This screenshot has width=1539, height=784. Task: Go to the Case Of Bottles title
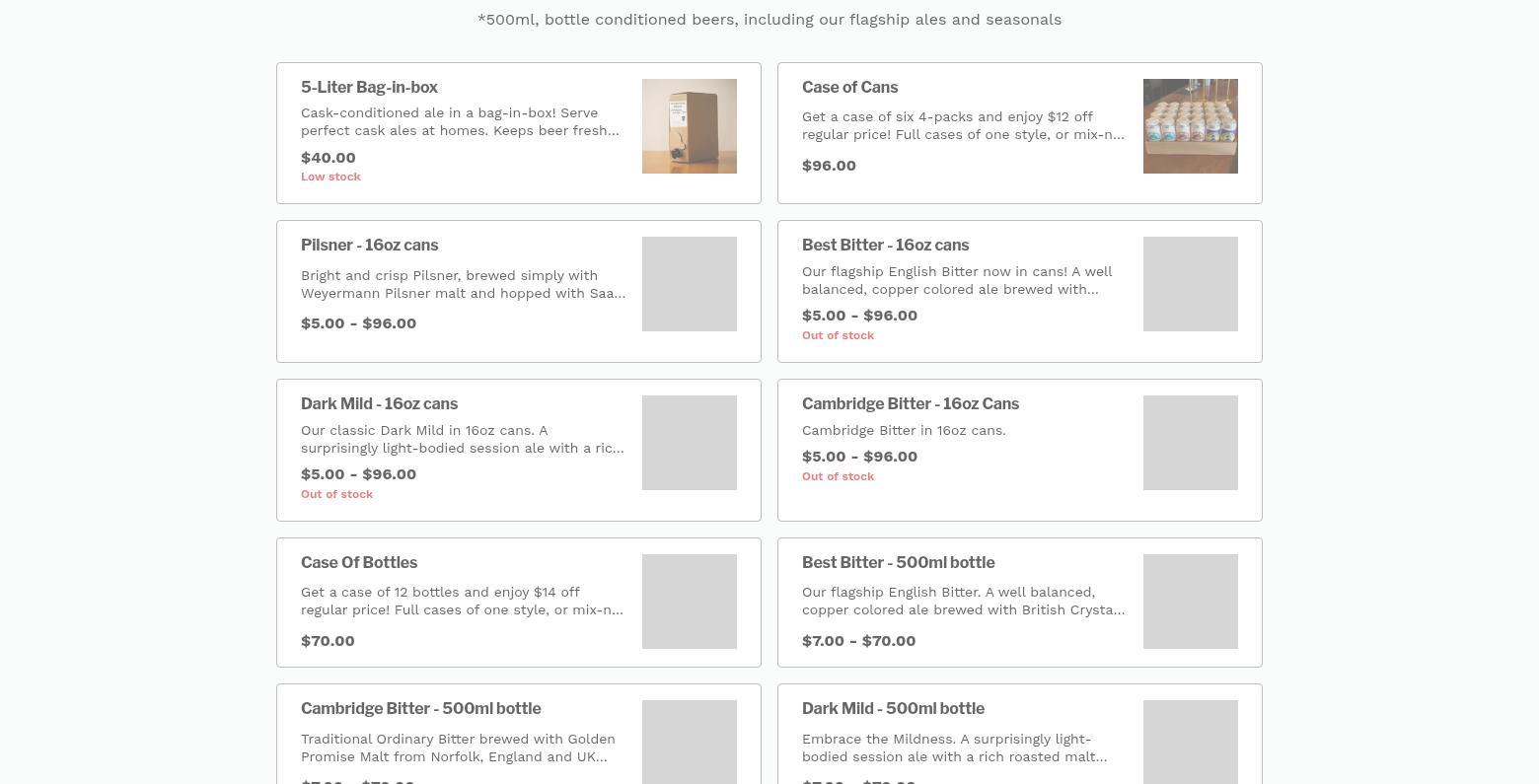coord(358,563)
